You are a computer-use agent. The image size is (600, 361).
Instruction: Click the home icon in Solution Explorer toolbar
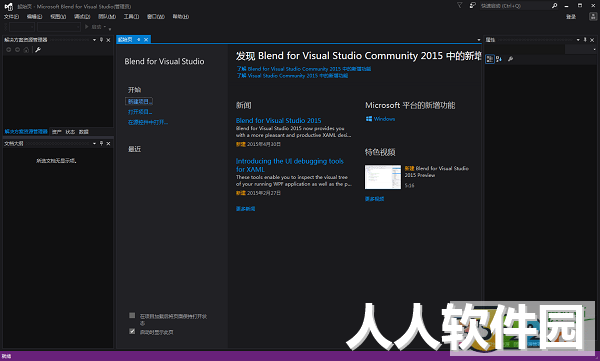pos(26,50)
